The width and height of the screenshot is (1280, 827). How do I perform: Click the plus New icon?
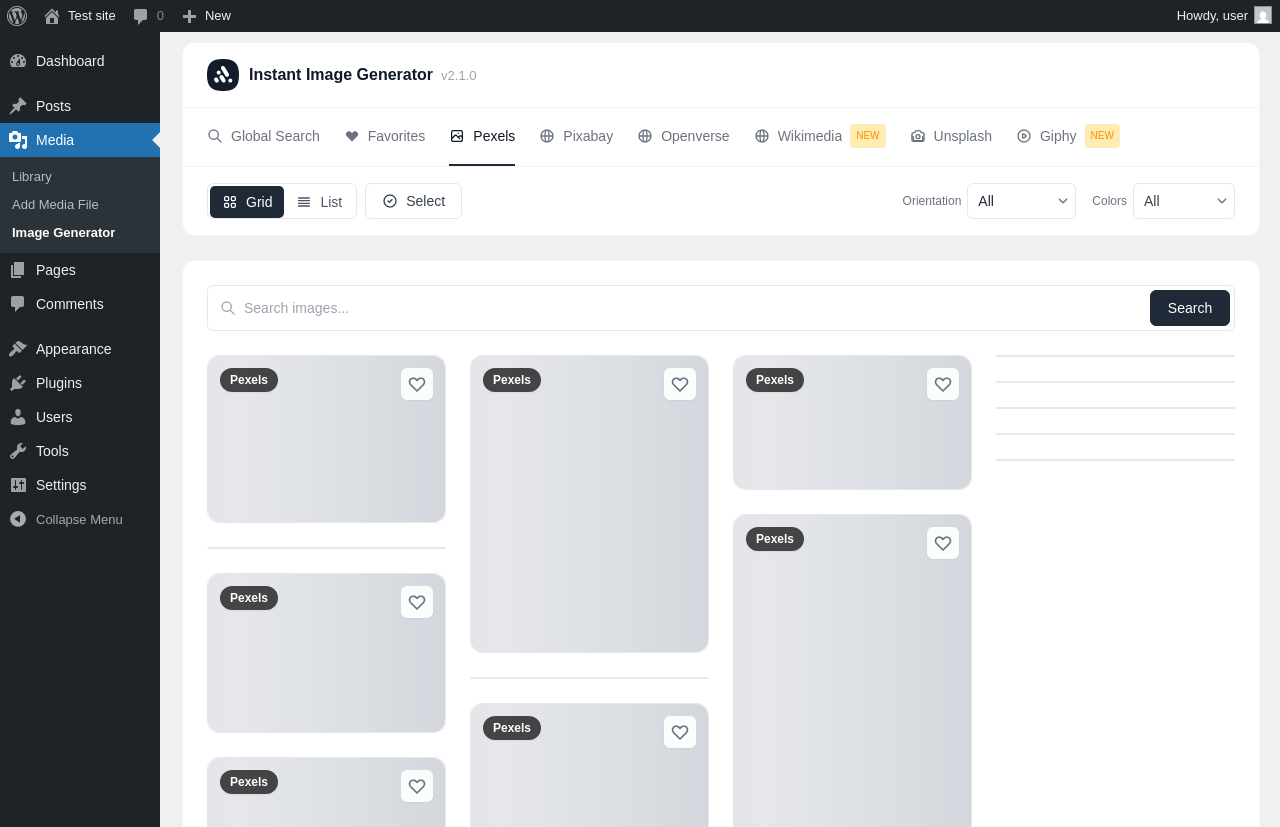tap(189, 16)
